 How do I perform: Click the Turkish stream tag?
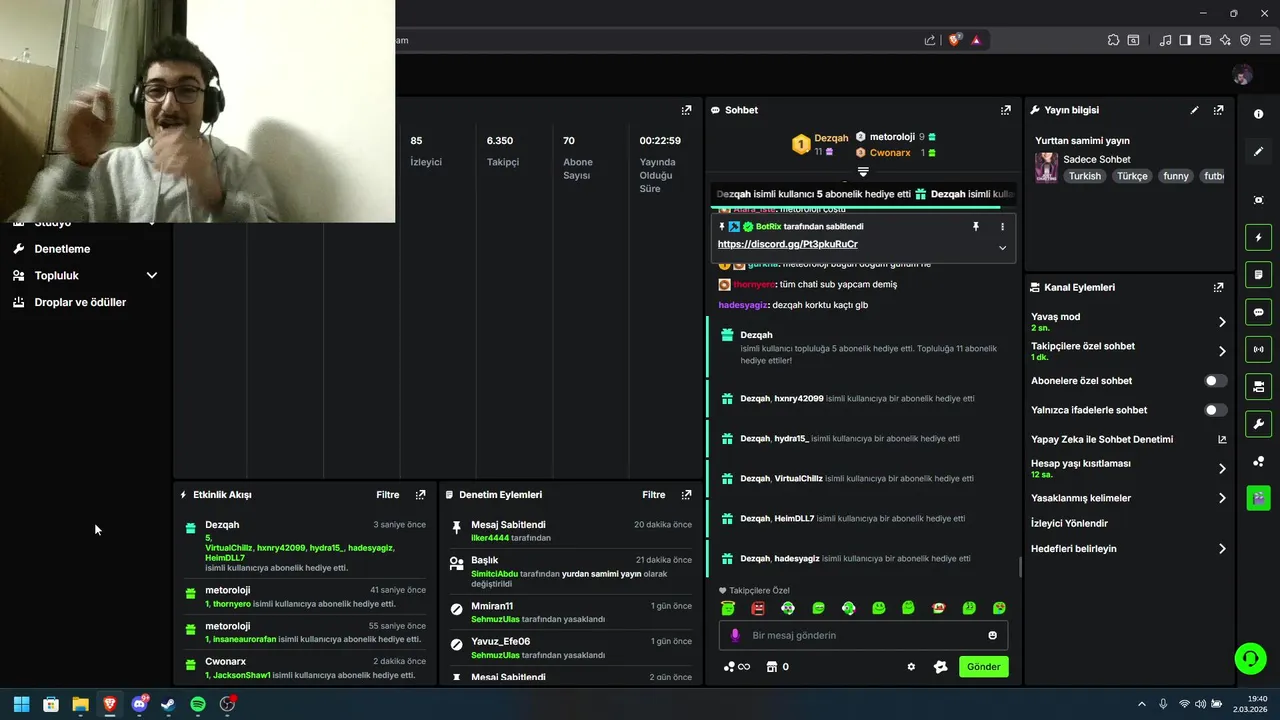pyautogui.click(x=1084, y=176)
